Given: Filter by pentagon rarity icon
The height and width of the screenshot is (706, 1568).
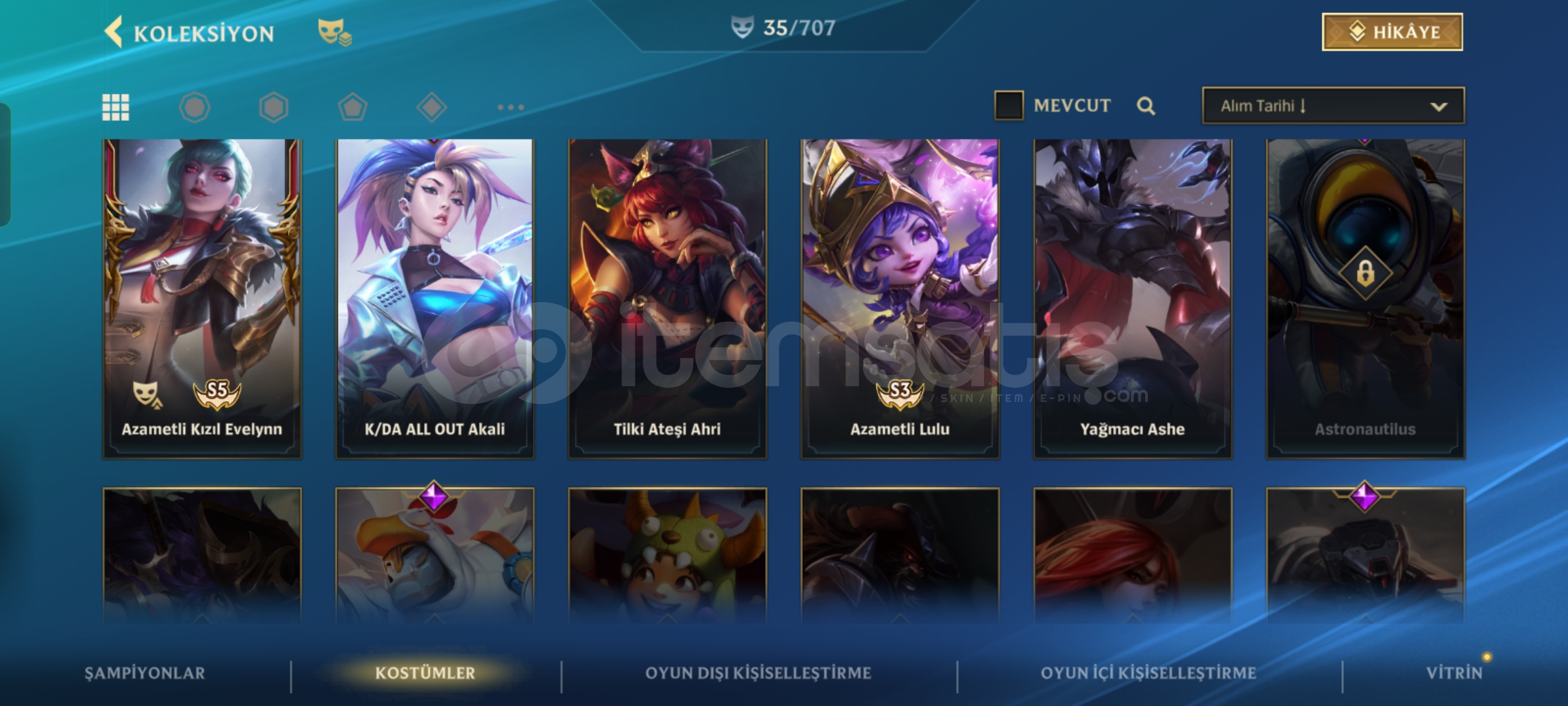Looking at the screenshot, I should [x=353, y=107].
